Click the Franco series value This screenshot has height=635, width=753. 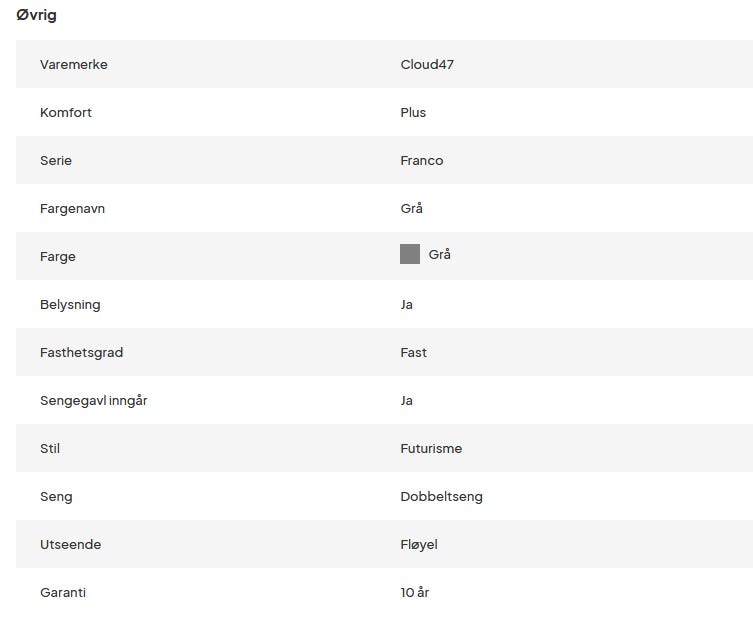pos(421,160)
